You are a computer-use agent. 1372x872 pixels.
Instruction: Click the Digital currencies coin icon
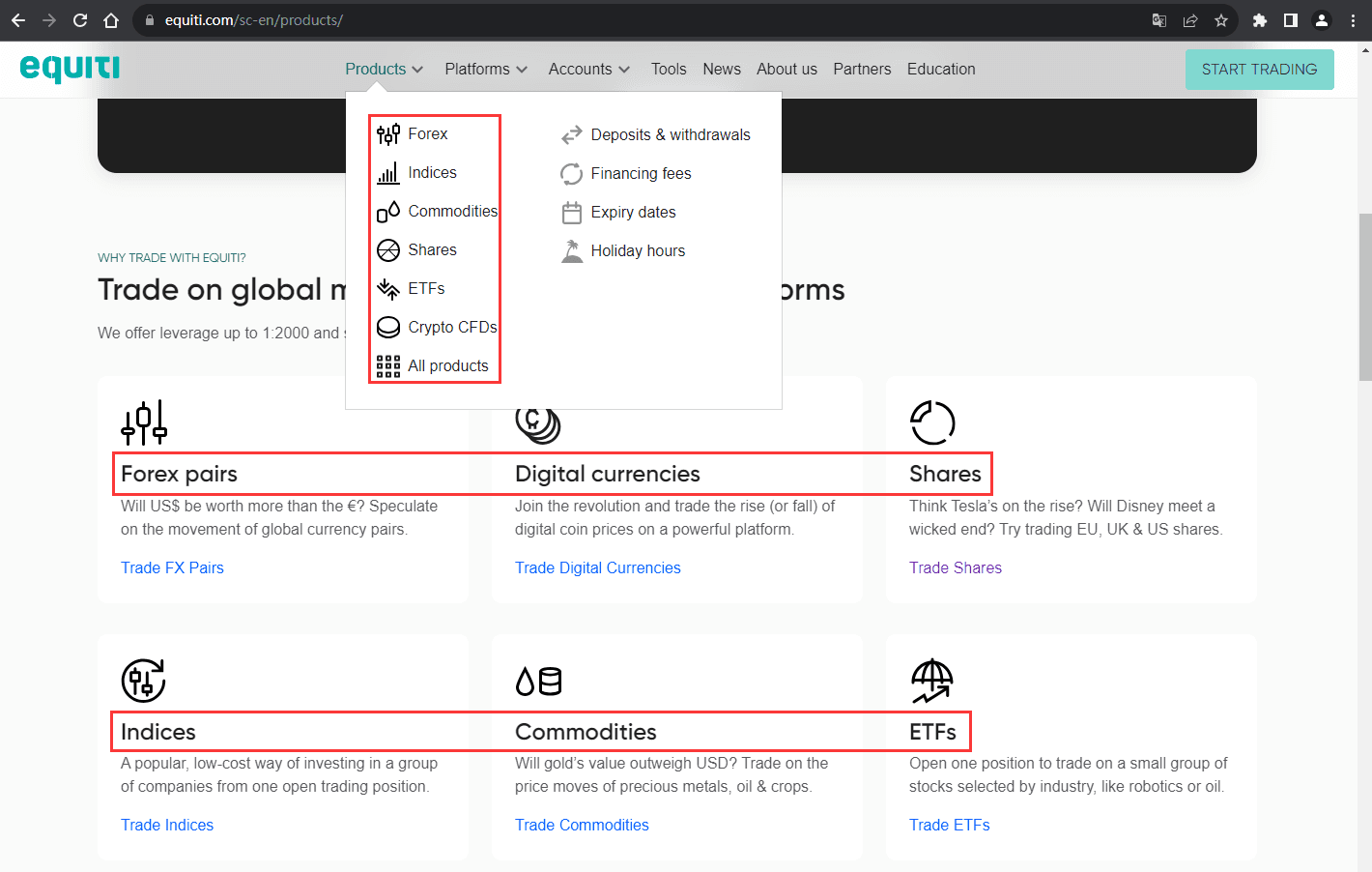coord(538,425)
